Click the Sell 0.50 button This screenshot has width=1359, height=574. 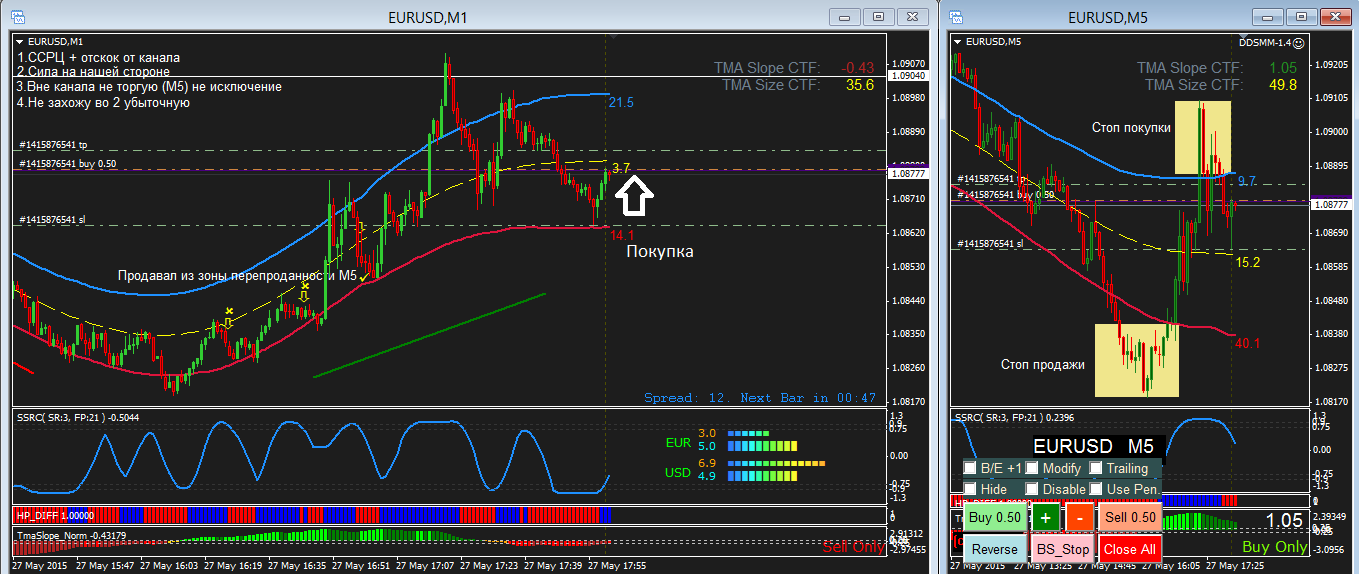pos(1130,518)
